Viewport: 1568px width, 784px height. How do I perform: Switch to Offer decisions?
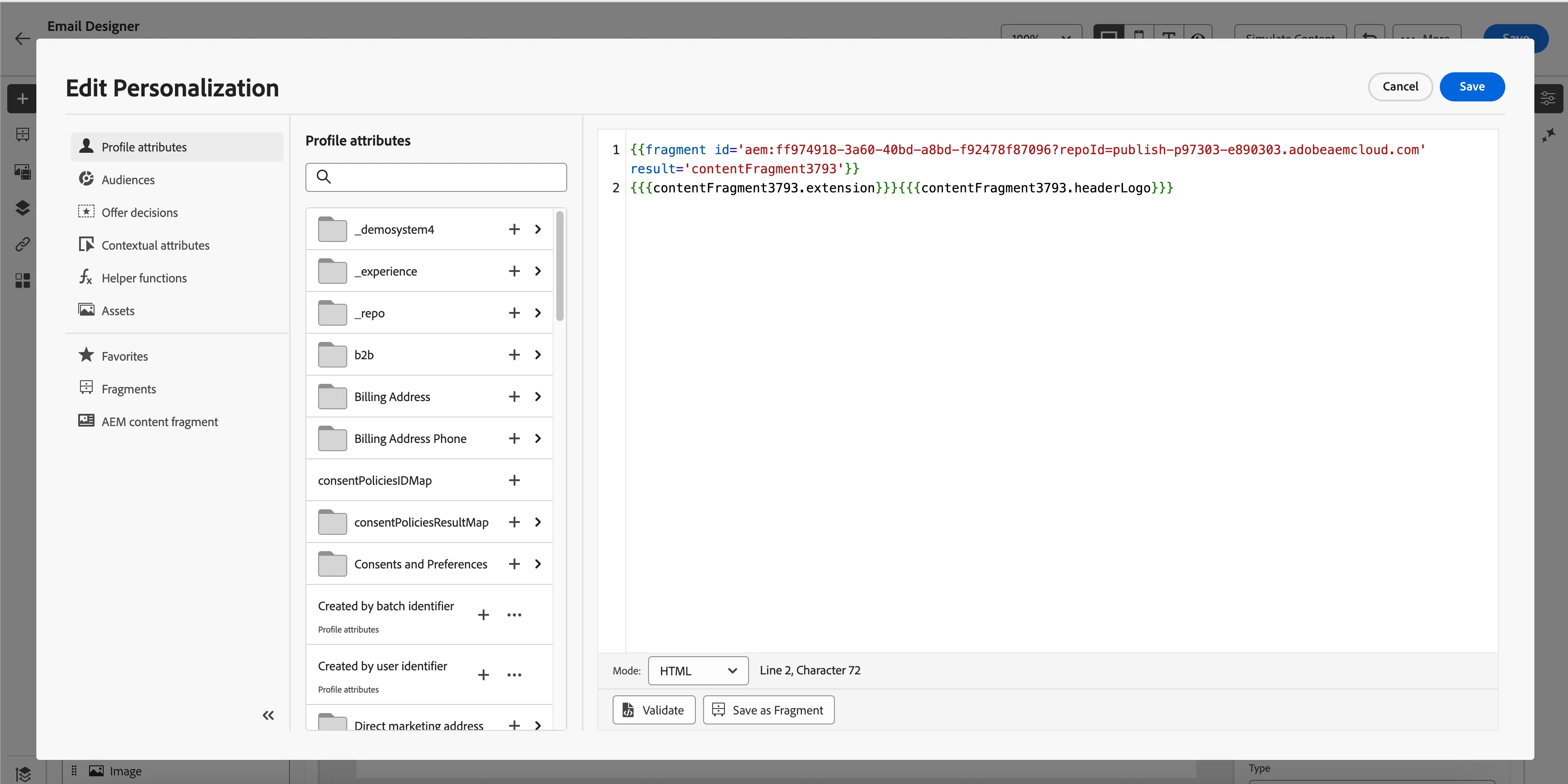tap(177, 213)
